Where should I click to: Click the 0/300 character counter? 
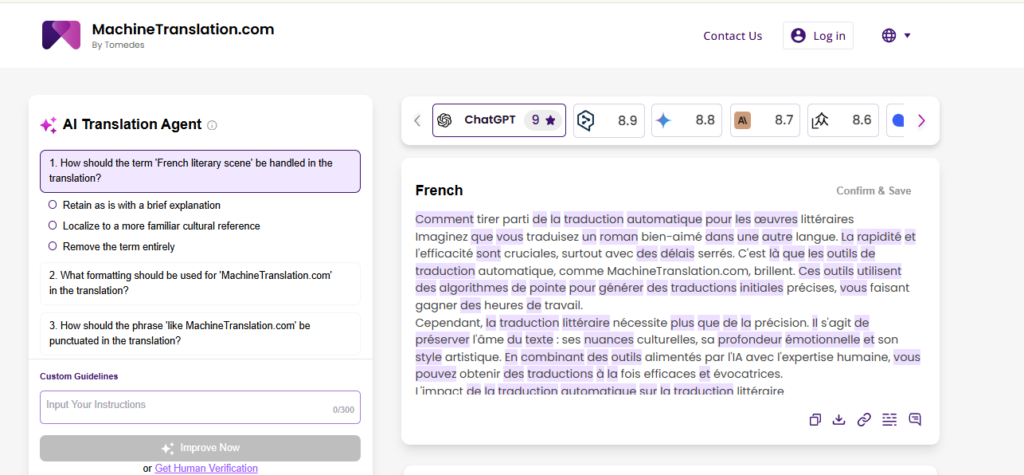[344, 410]
